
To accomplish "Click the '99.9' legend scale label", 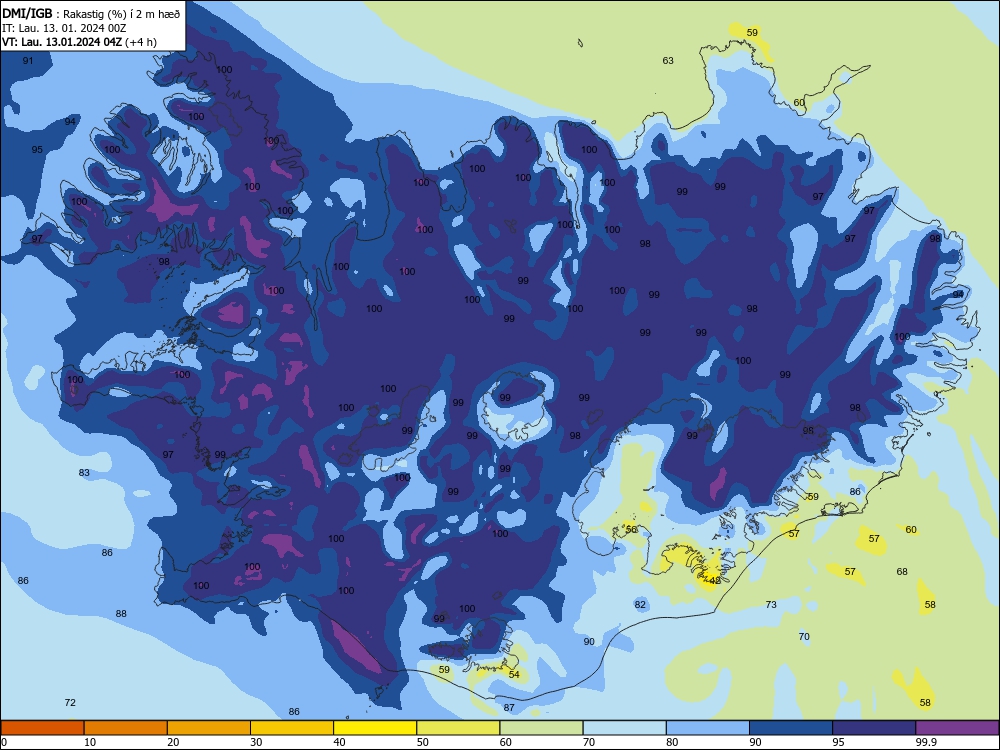I will pos(925,742).
